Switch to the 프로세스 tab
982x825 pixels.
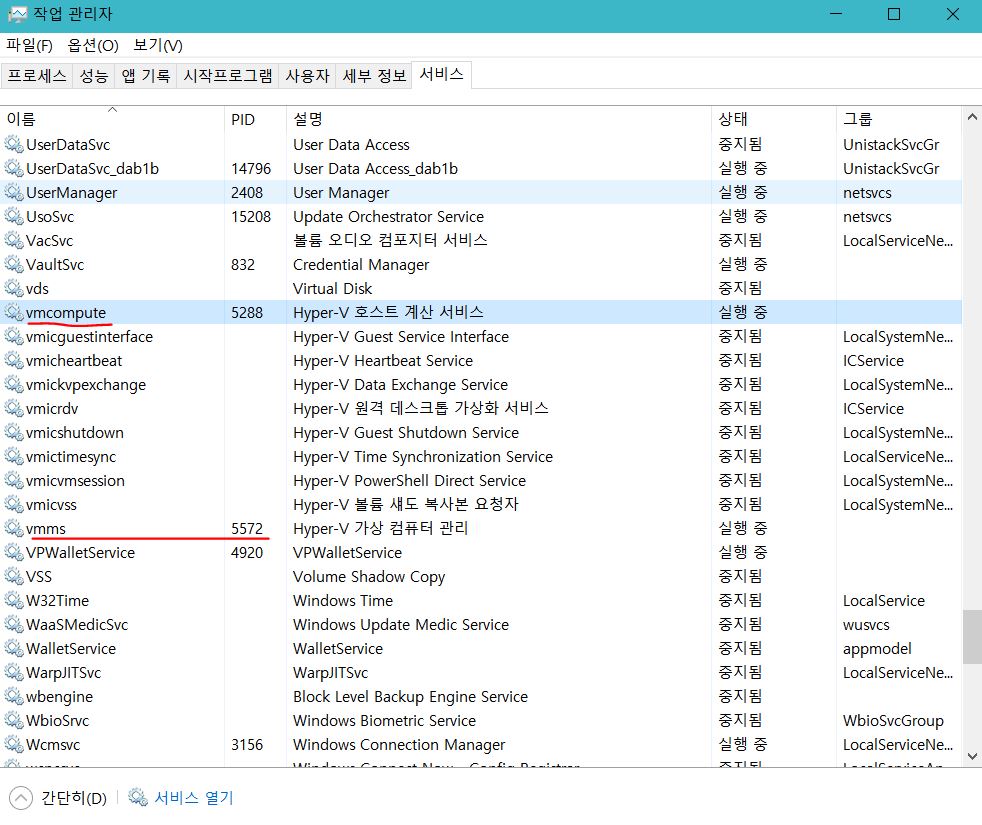(x=37, y=76)
